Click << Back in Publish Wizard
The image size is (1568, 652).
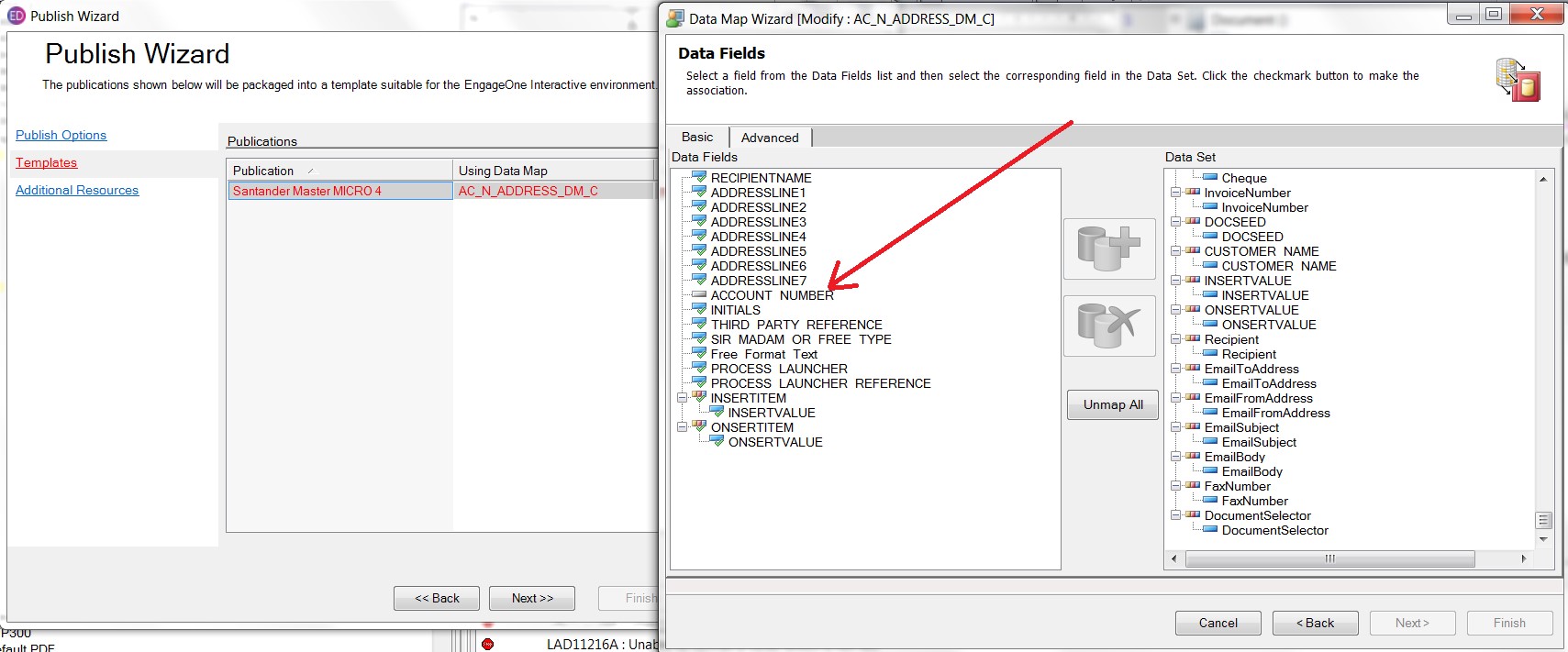pyautogui.click(x=437, y=598)
